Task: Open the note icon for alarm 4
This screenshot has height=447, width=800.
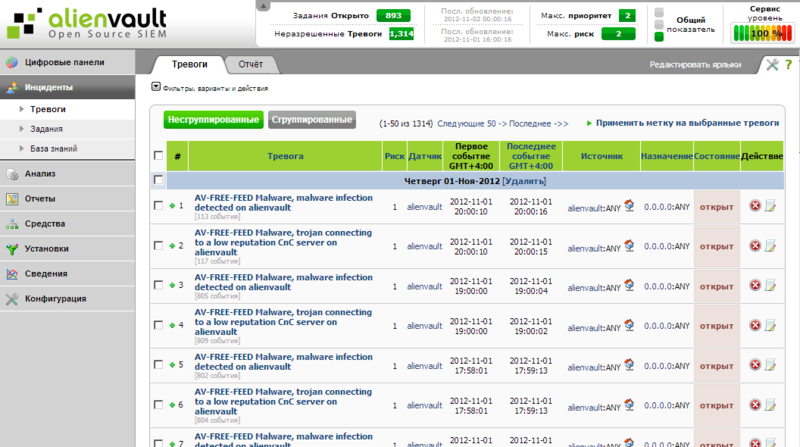Action: point(770,325)
